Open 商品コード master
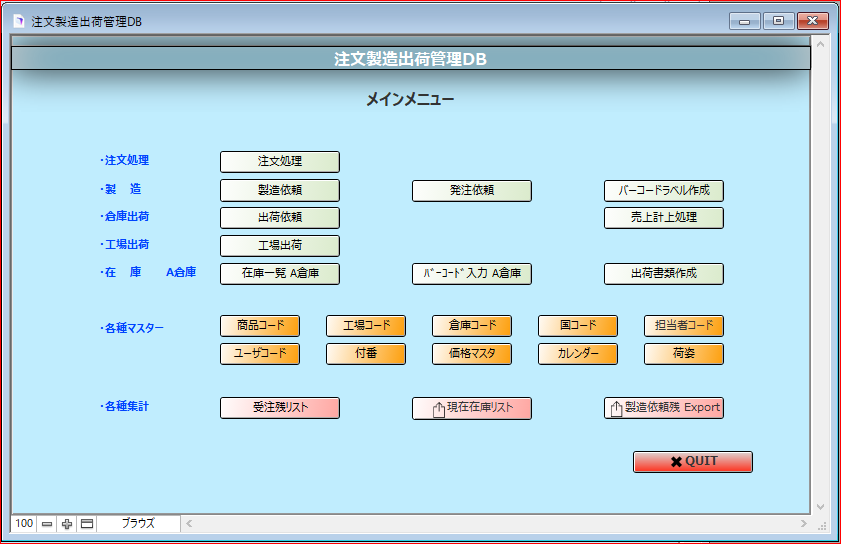Viewport: 841px width, 544px height. 260,326
